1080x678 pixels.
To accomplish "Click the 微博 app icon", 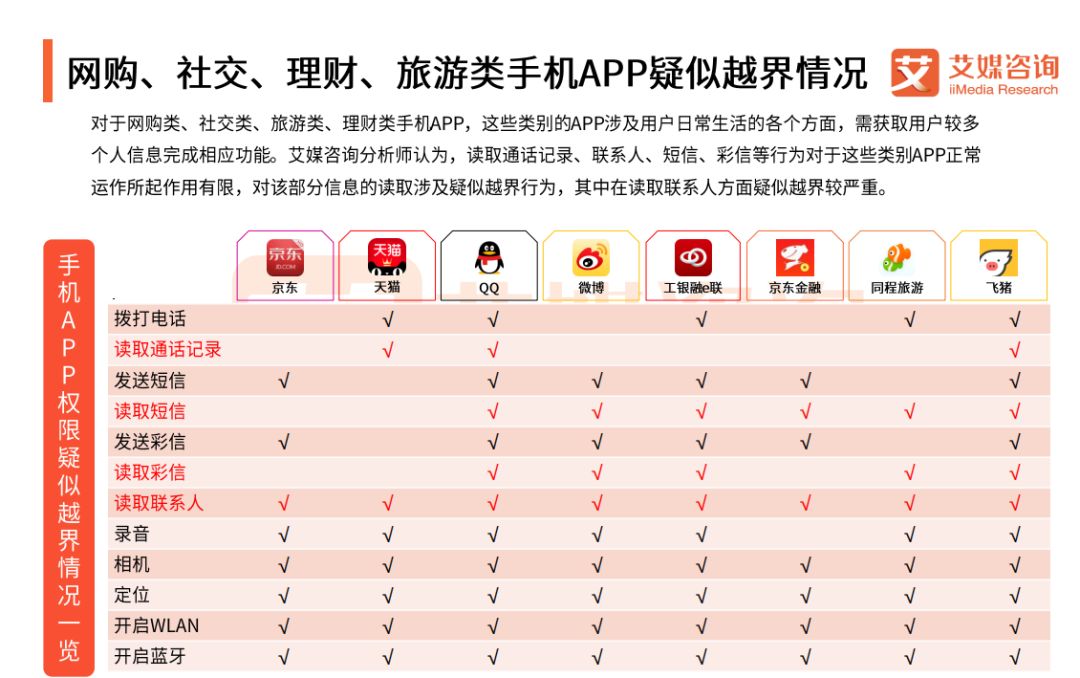I will 591,258.
